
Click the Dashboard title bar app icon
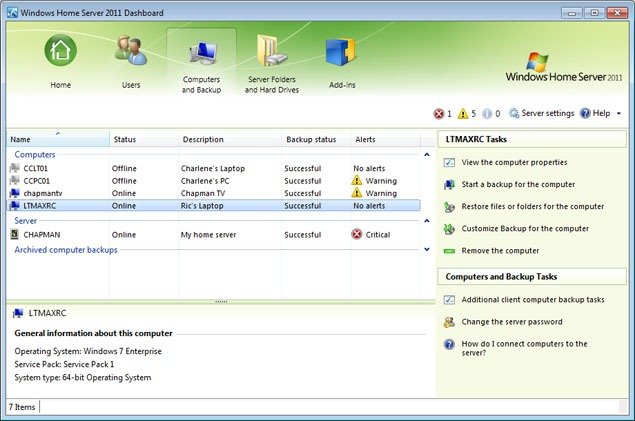13,13
